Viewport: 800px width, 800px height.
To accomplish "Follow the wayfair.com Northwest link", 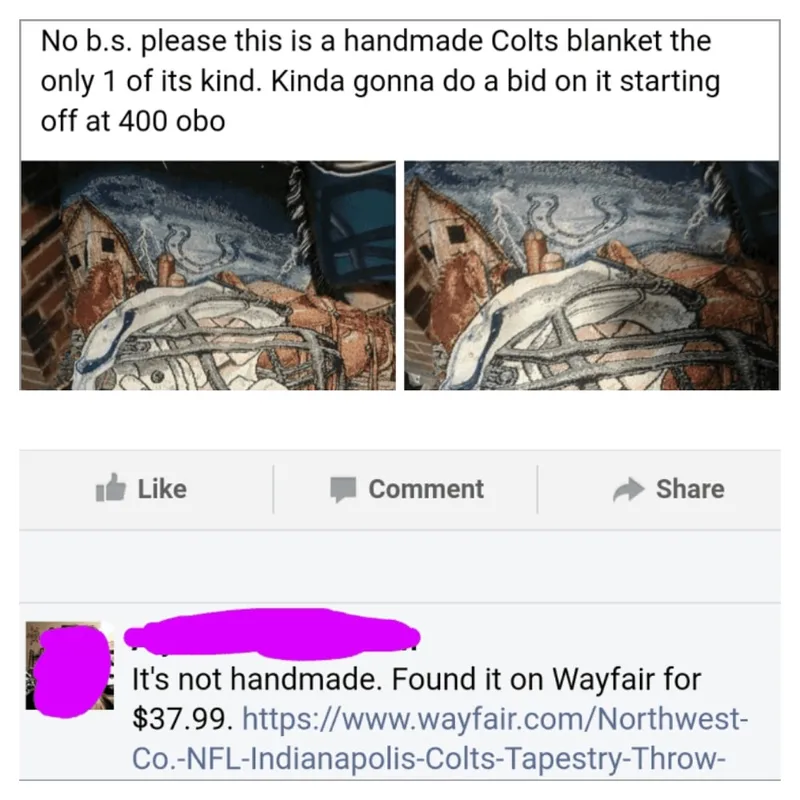I will pyautogui.click(x=495, y=718).
